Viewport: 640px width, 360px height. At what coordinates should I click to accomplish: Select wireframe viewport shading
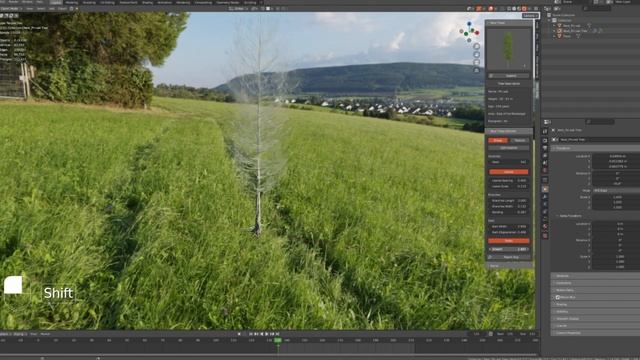[x=510, y=9]
